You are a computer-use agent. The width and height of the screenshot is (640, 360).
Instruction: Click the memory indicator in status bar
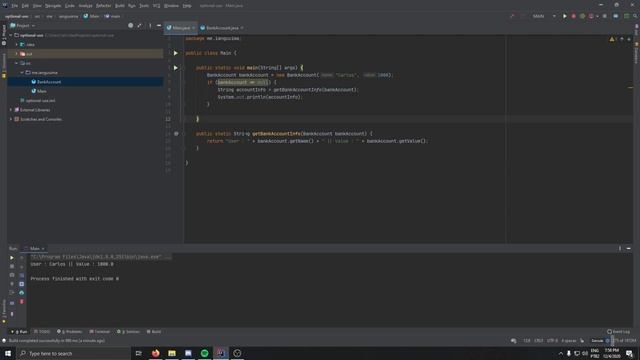623,340
